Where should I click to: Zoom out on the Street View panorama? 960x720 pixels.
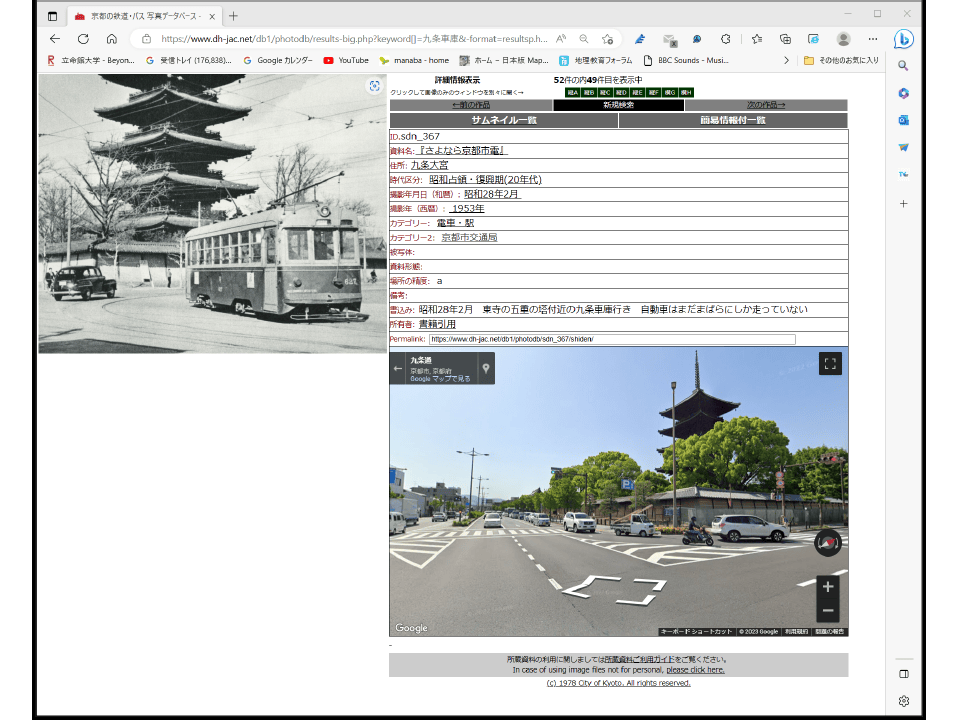point(828,610)
